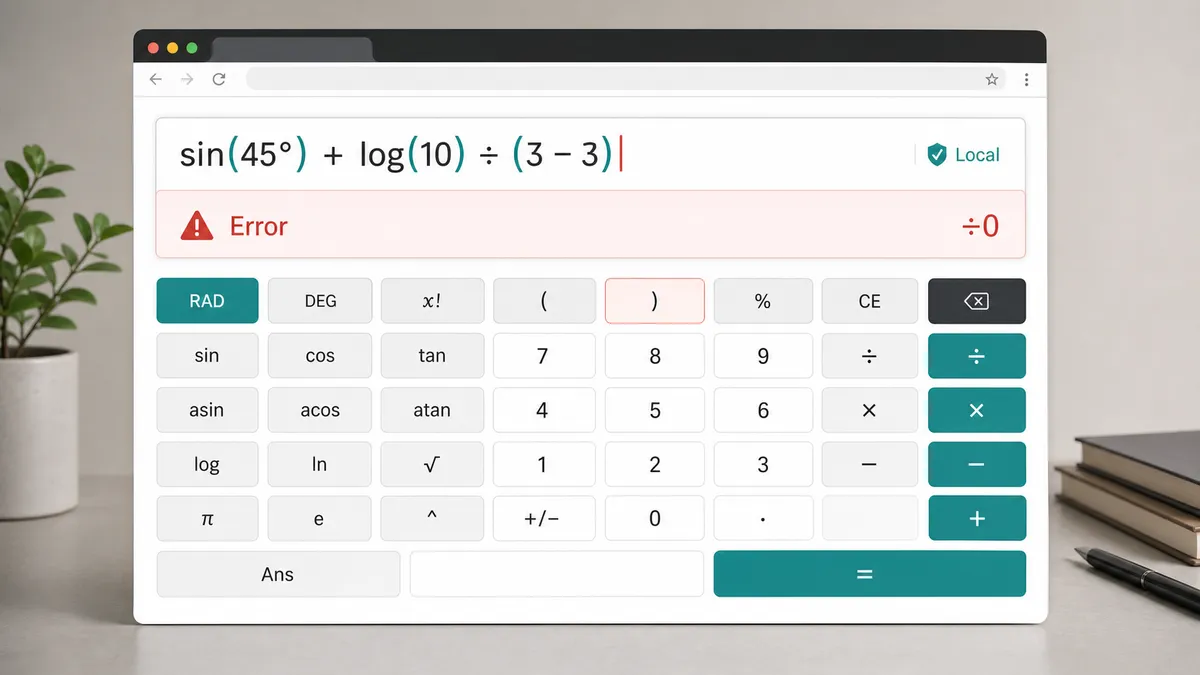Click the red Error message text
Viewport: 1200px width, 675px height.
coord(258,227)
